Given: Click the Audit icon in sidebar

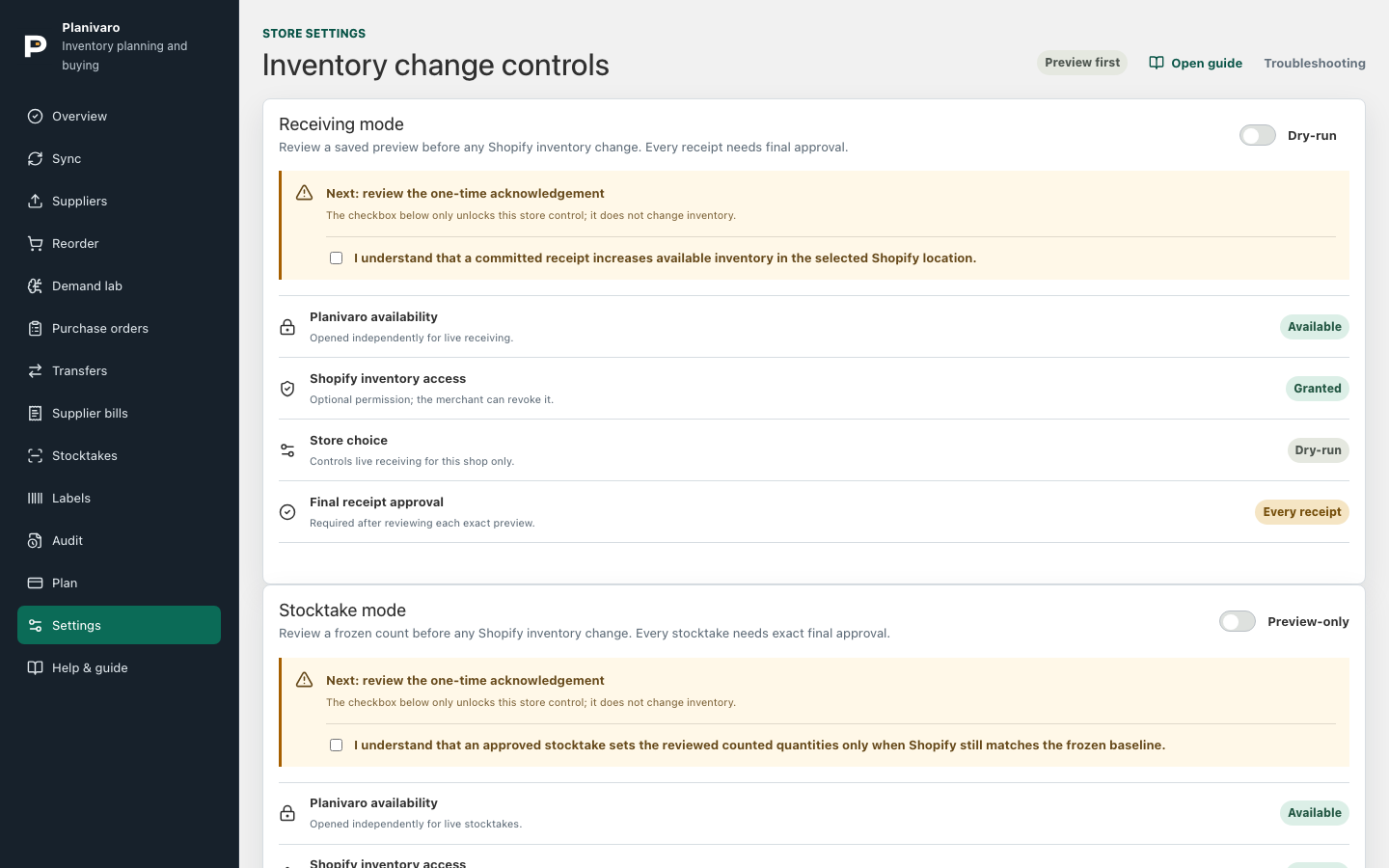Looking at the screenshot, I should click(x=35, y=541).
